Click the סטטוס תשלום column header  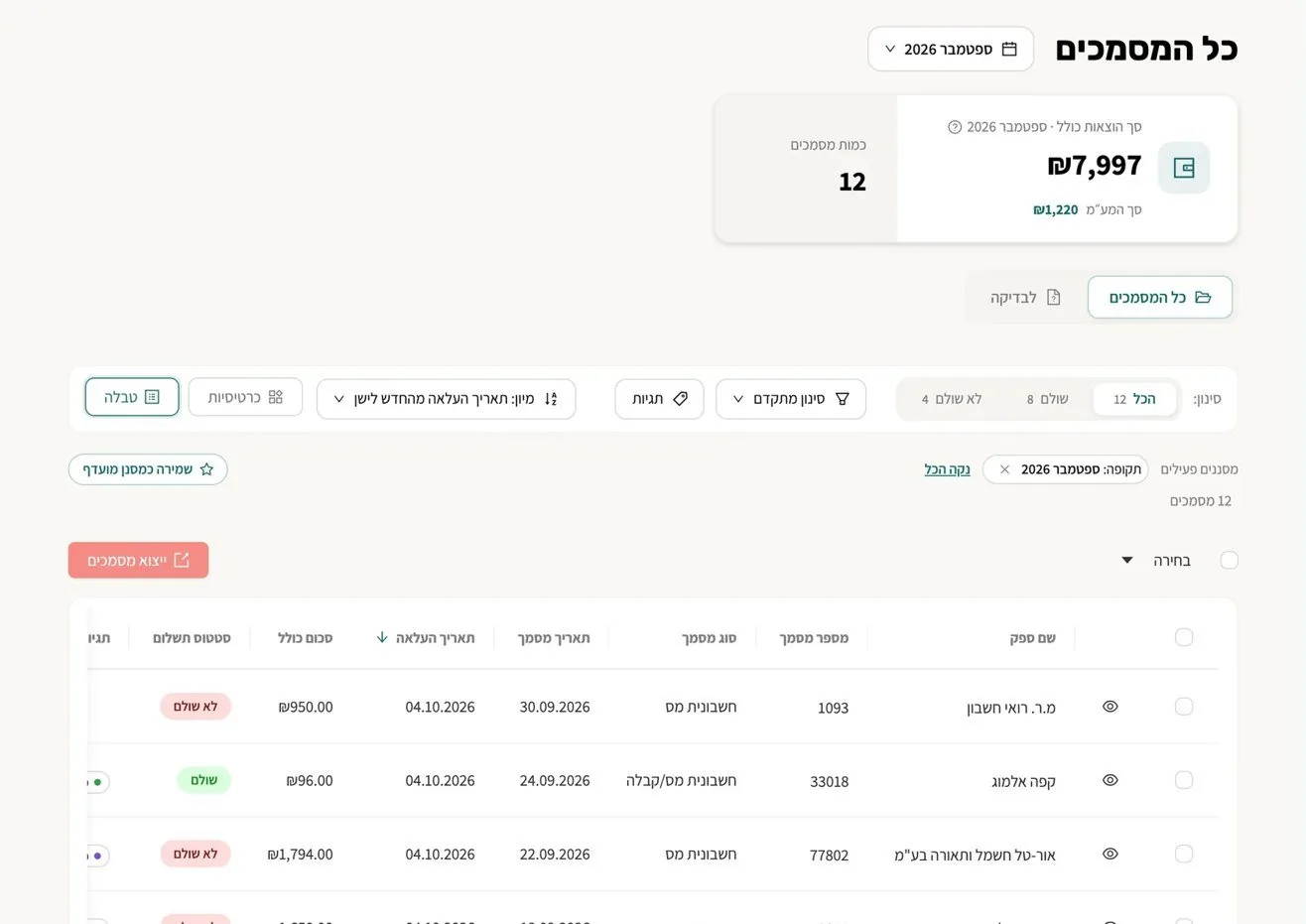(x=192, y=638)
